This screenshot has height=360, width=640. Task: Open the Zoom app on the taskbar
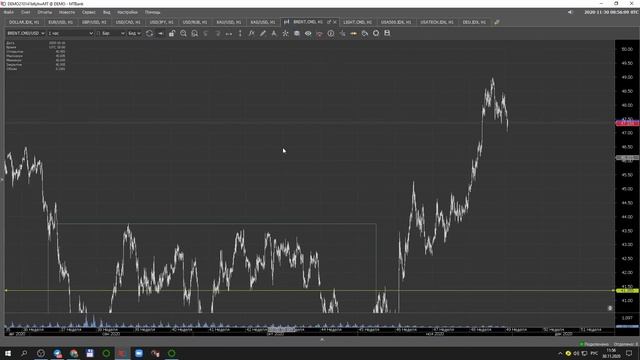[139, 353]
